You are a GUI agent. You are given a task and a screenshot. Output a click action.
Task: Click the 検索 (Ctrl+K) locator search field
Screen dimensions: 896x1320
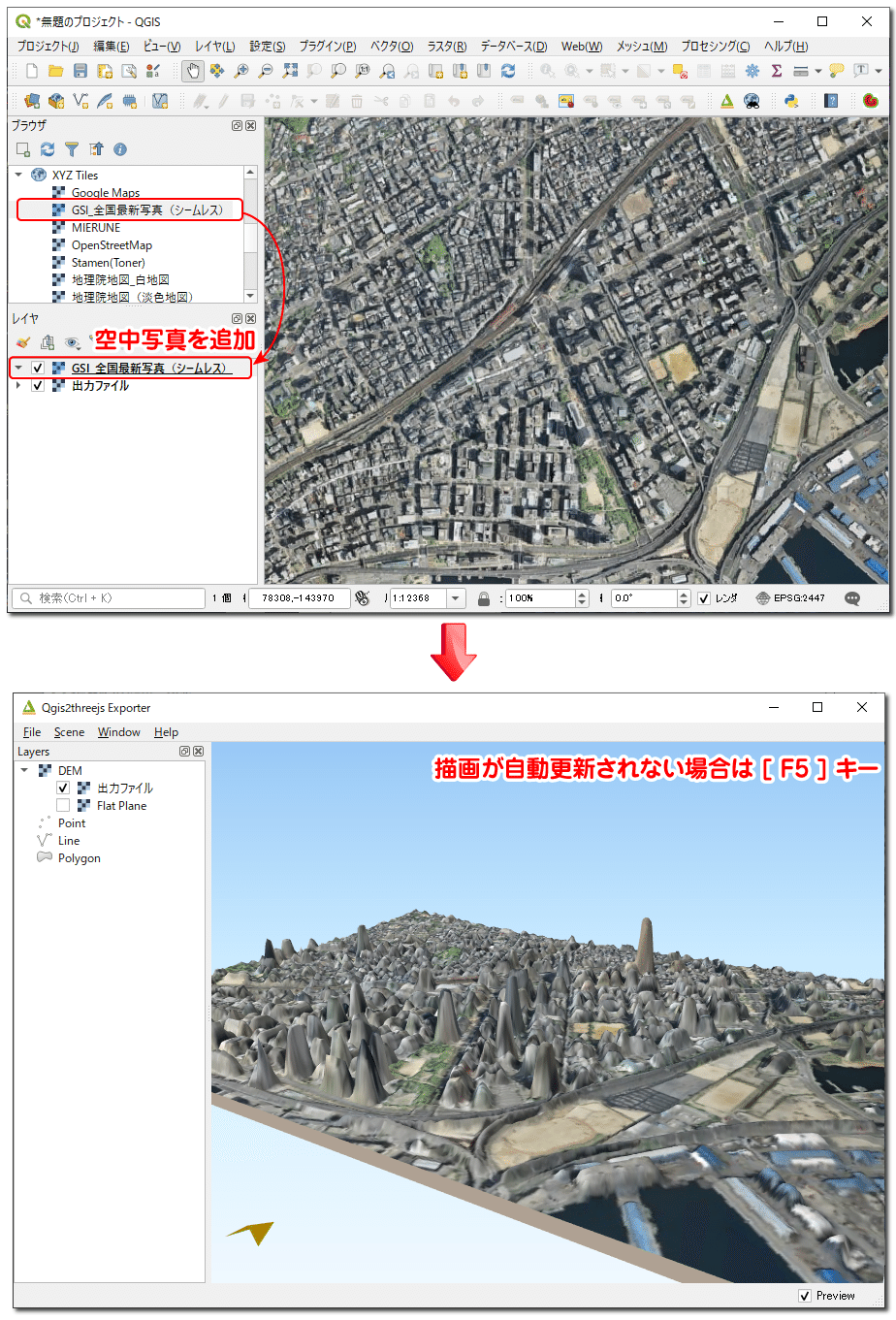(x=108, y=598)
